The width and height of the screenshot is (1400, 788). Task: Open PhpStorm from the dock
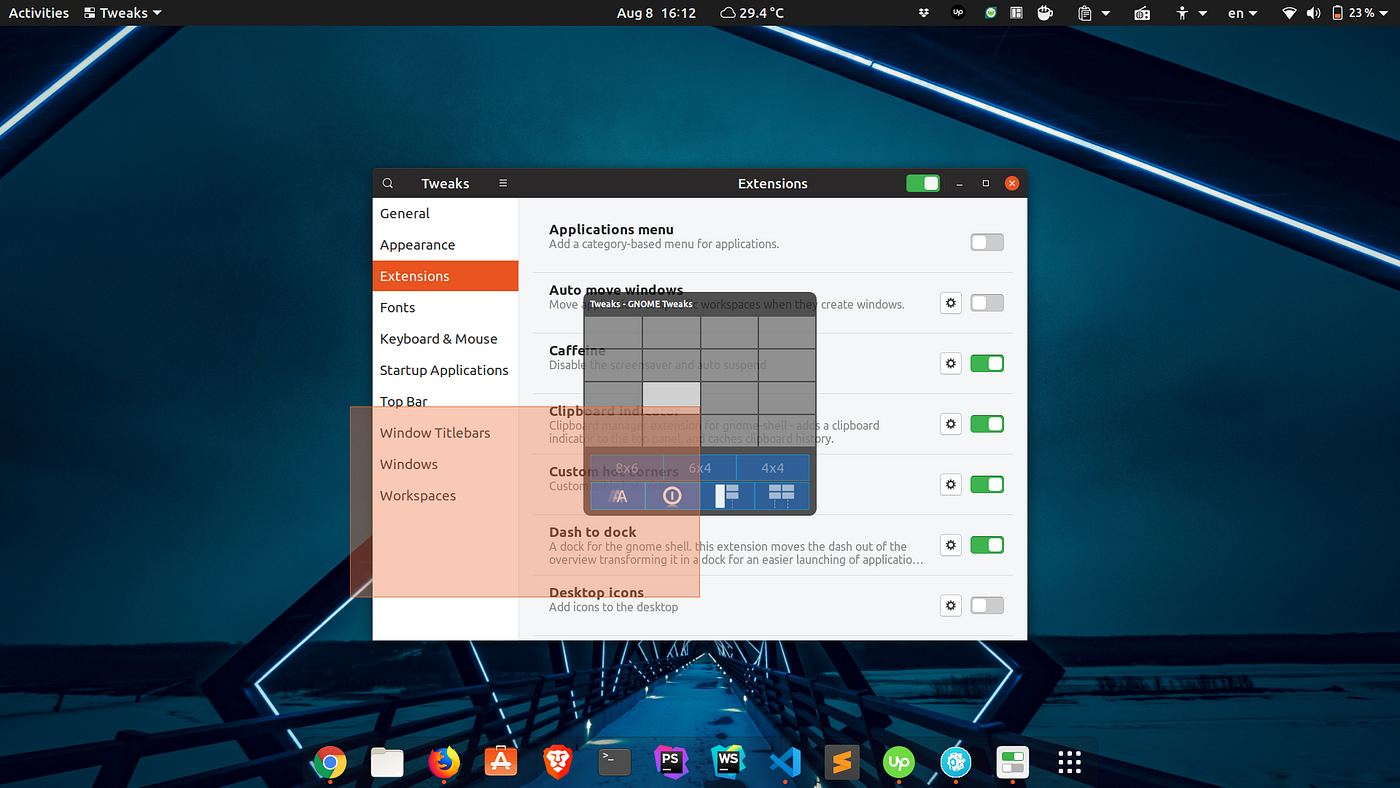tap(670, 761)
